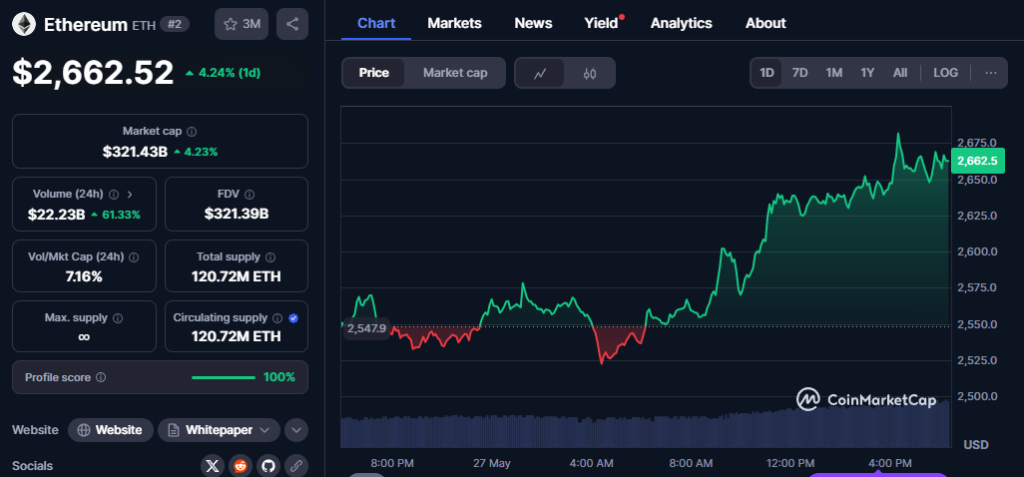Click the 27 May date axis label

[x=492, y=463]
